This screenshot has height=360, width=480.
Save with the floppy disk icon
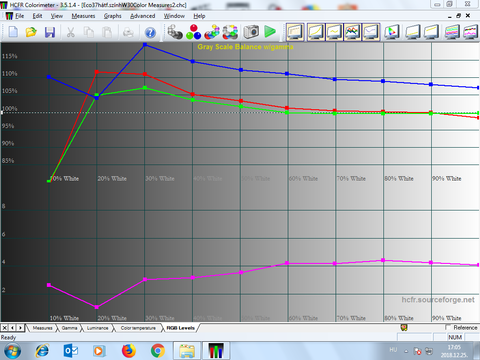coord(50,32)
